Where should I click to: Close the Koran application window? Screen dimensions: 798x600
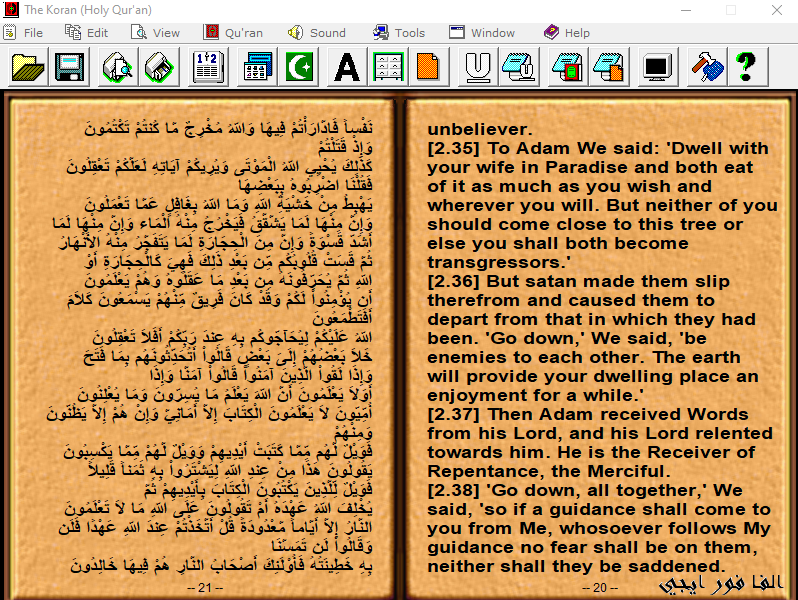coord(777,10)
